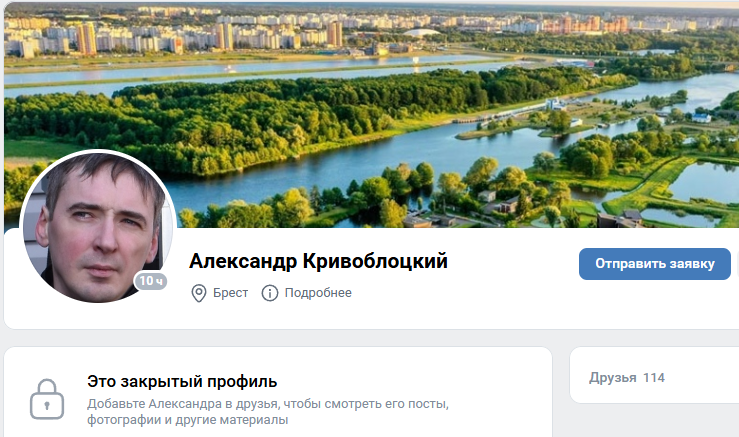Viewport: 739px width, 437px height.
Task: Open the panoramic river cover photo
Action: click(371, 115)
